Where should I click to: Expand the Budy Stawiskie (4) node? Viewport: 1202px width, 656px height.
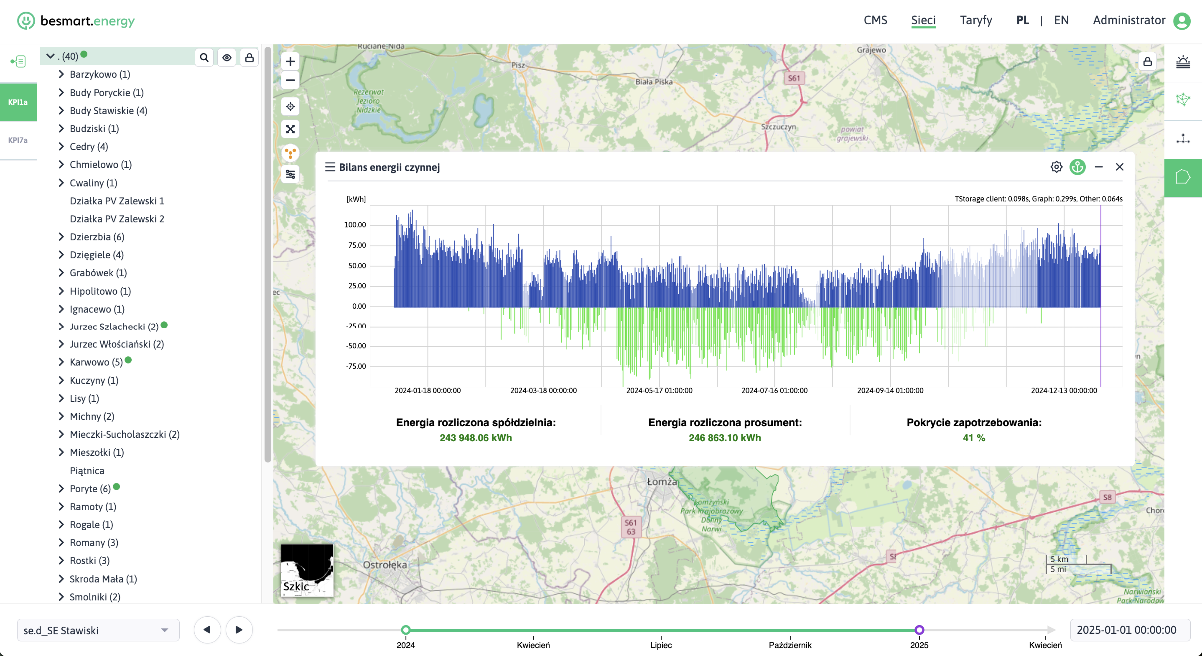(x=61, y=110)
